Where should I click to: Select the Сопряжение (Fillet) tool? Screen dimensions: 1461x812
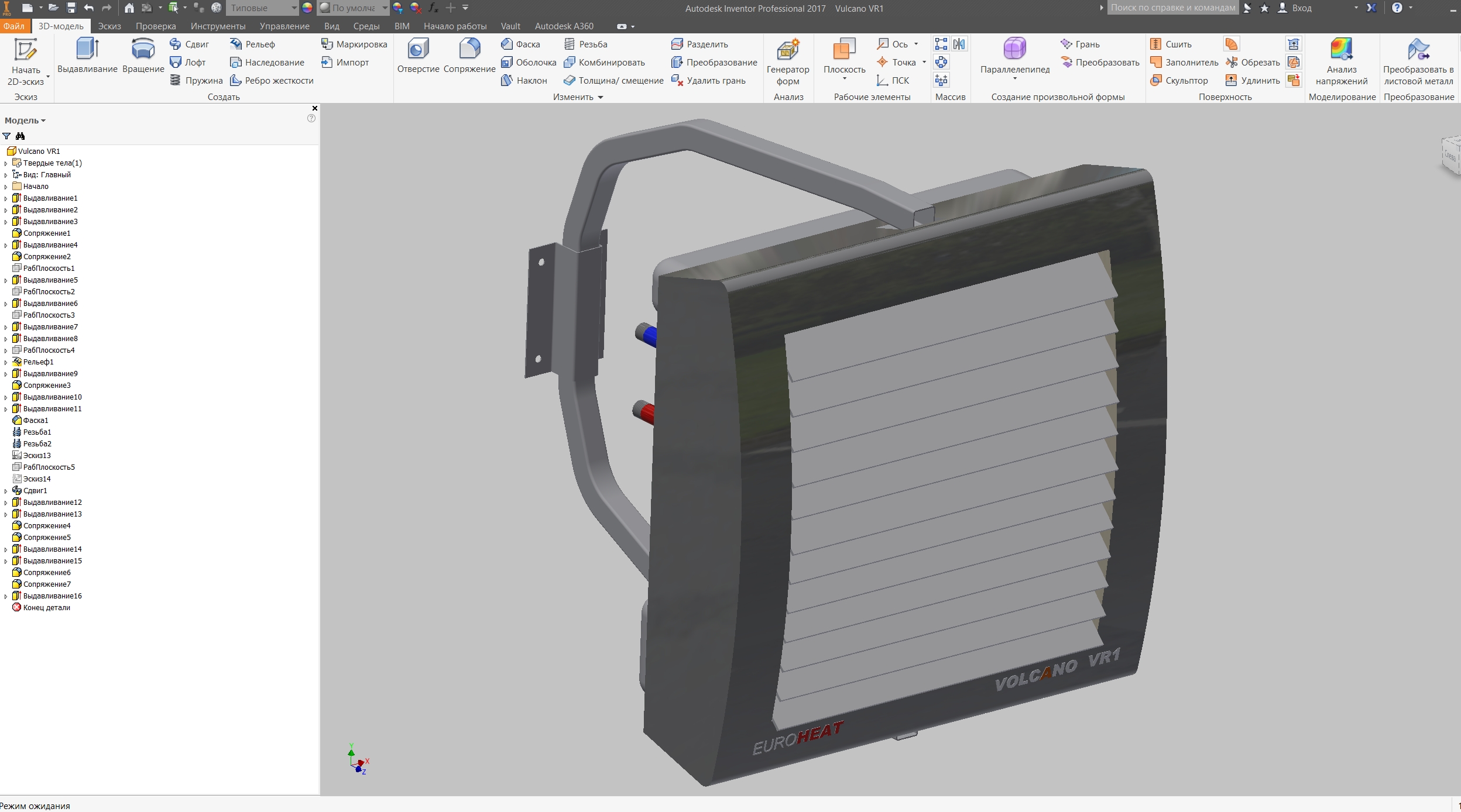(x=469, y=57)
